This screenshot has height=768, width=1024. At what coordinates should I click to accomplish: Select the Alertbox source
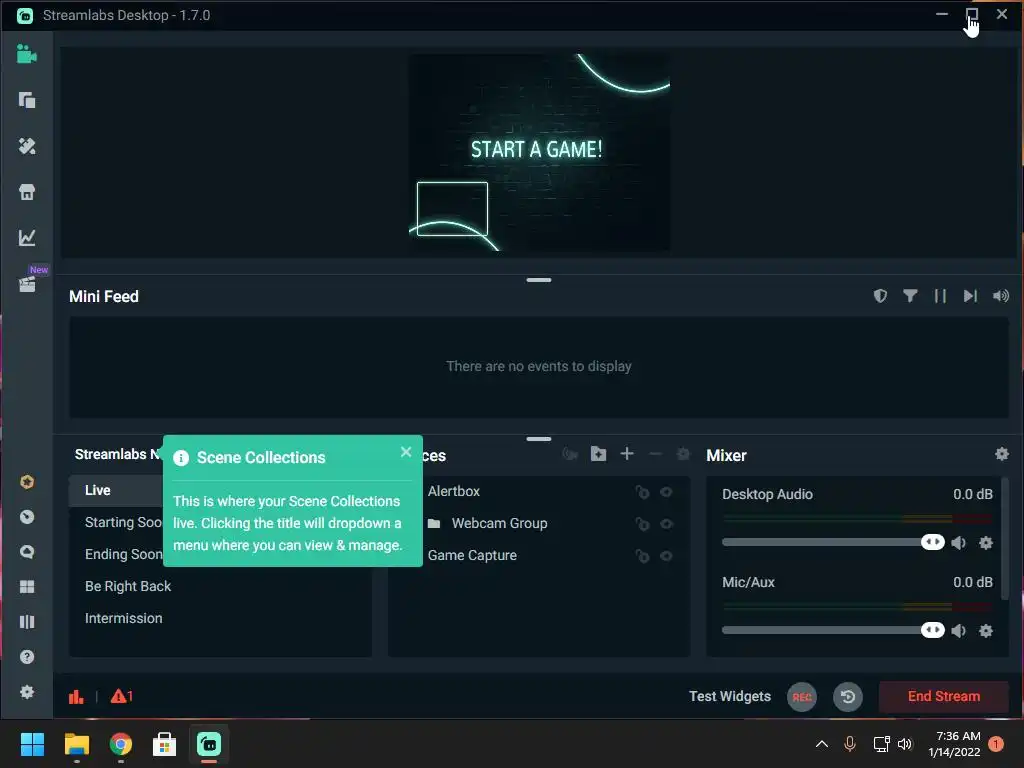[453, 491]
